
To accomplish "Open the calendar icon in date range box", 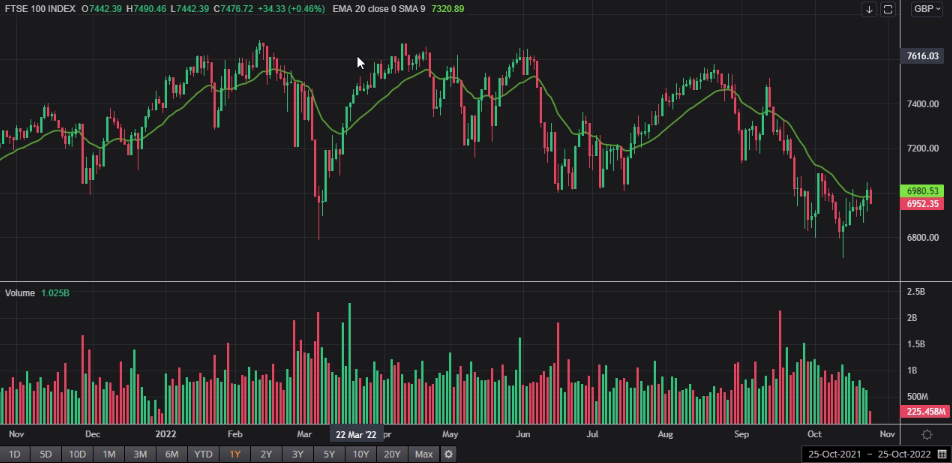I will (942, 455).
